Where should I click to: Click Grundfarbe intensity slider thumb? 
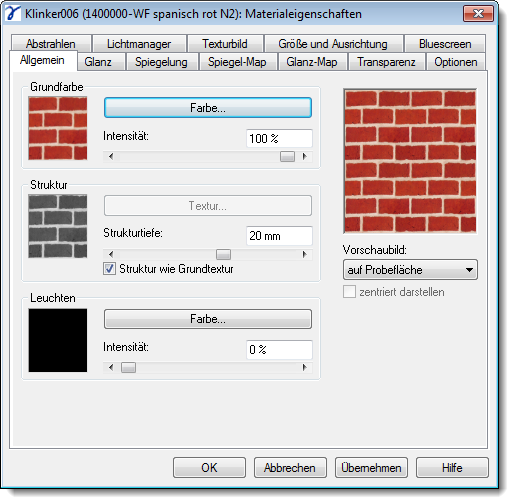point(287,156)
